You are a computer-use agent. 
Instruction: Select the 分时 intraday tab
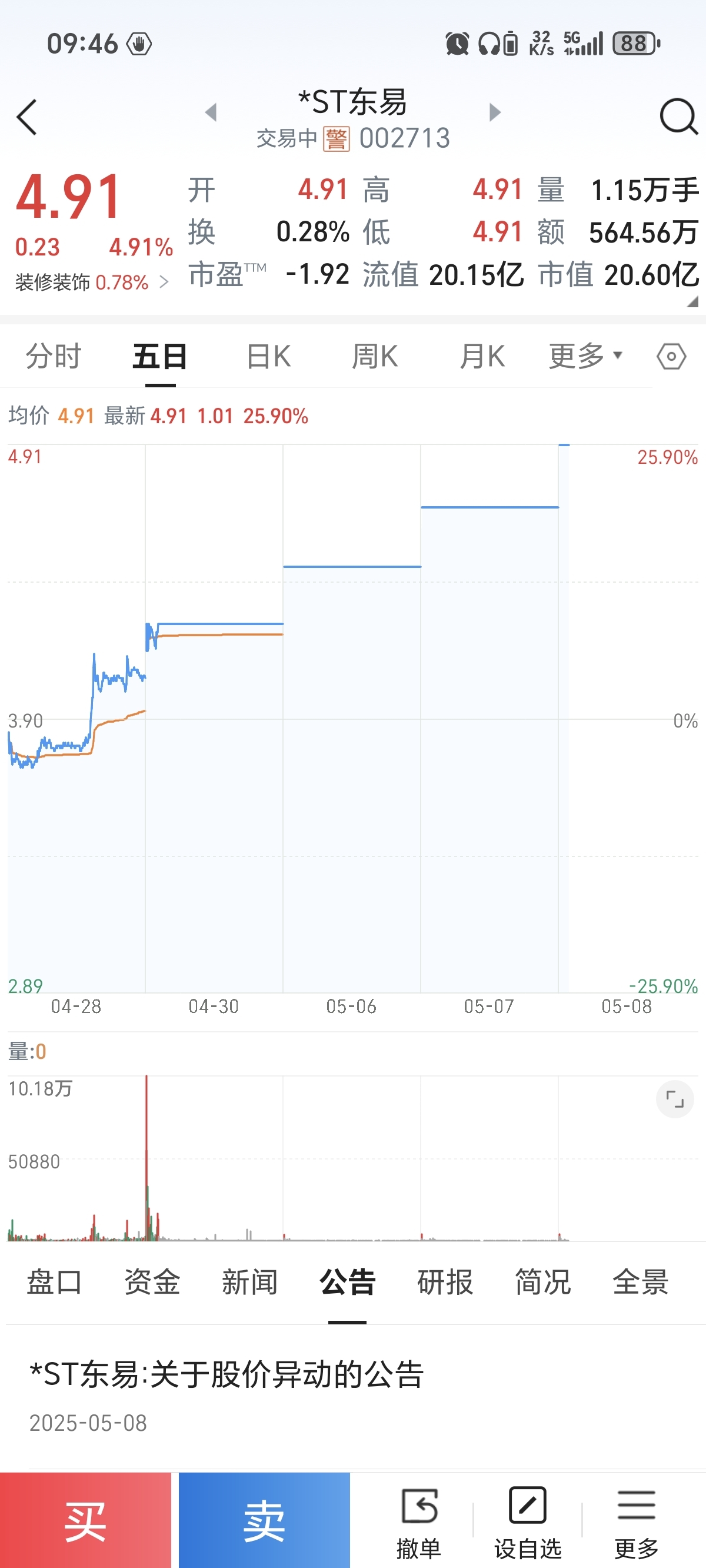[x=54, y=356]
